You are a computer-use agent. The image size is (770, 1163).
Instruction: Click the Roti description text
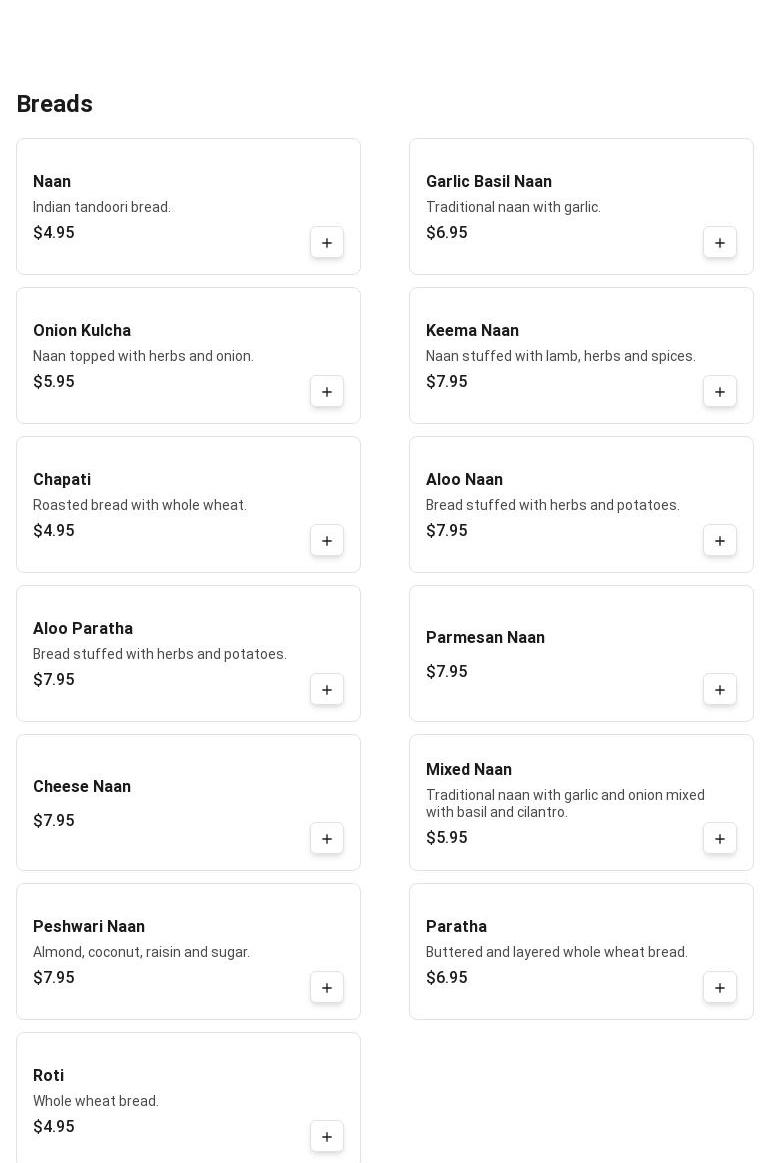[x=96, y=1101]
